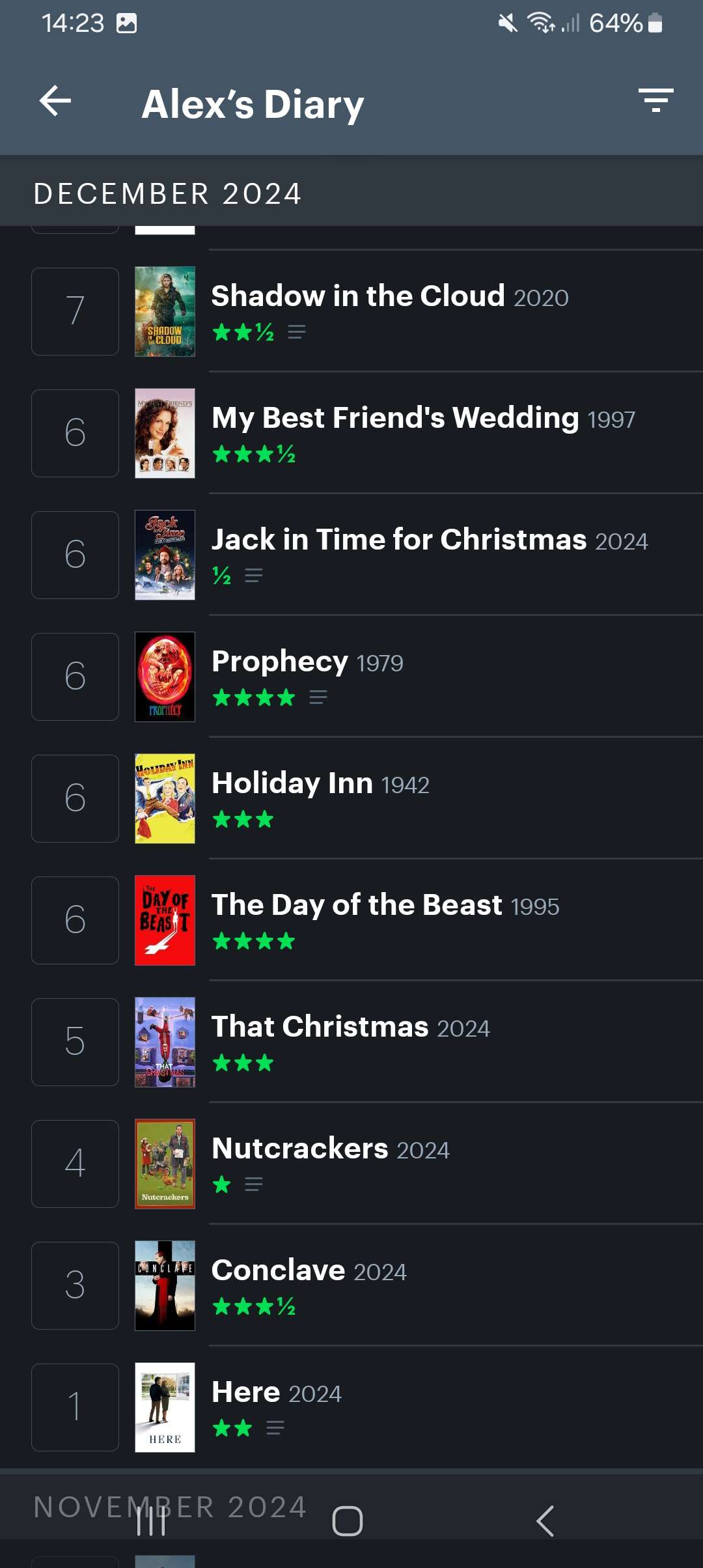Open That Christmas diary entry title
The height and width of the screenshot is (1568, 703).
[x=320, y=1026]
